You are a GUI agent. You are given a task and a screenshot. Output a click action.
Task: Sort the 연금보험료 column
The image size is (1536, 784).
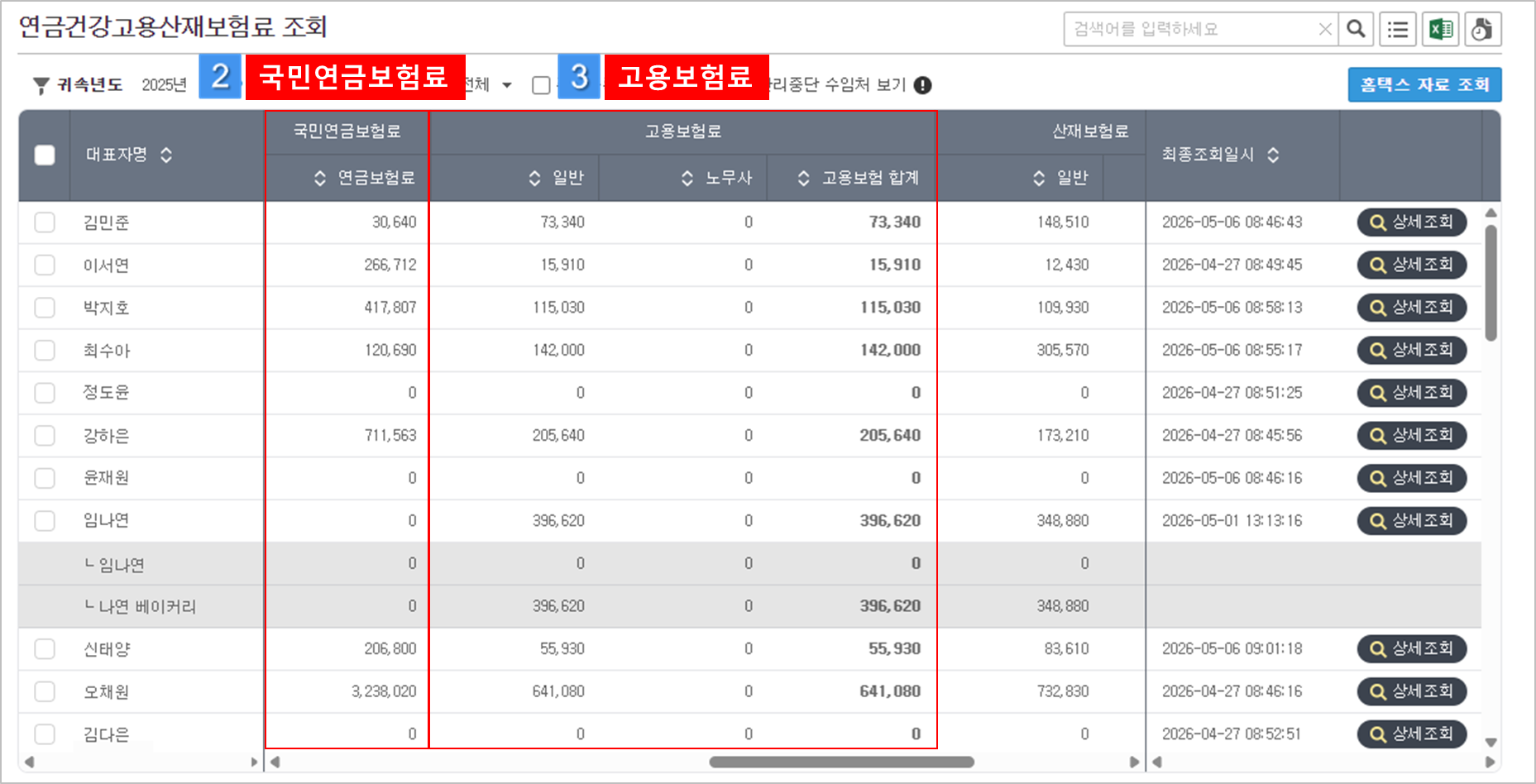coord(320,178)
